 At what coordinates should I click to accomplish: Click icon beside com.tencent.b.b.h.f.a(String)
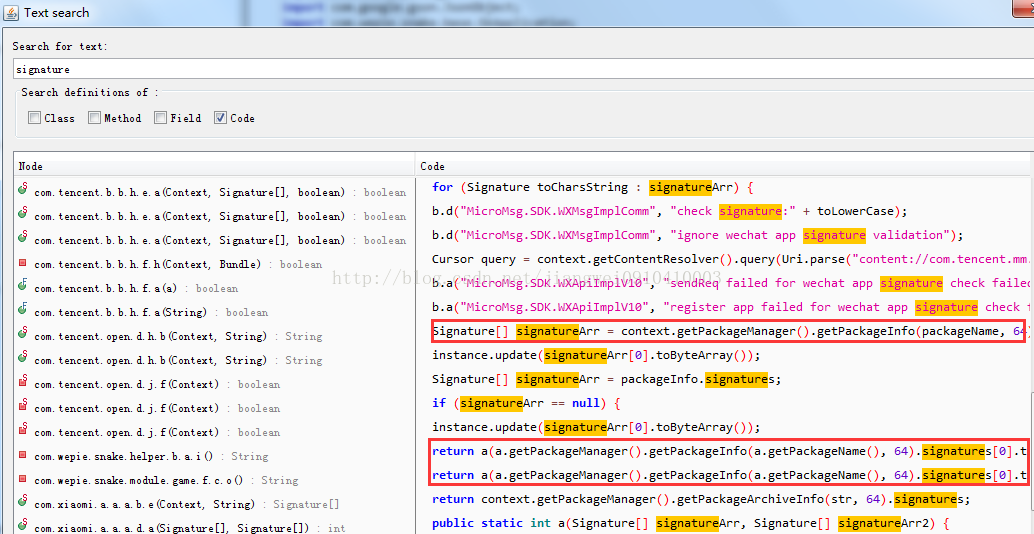tap(22, 311)
